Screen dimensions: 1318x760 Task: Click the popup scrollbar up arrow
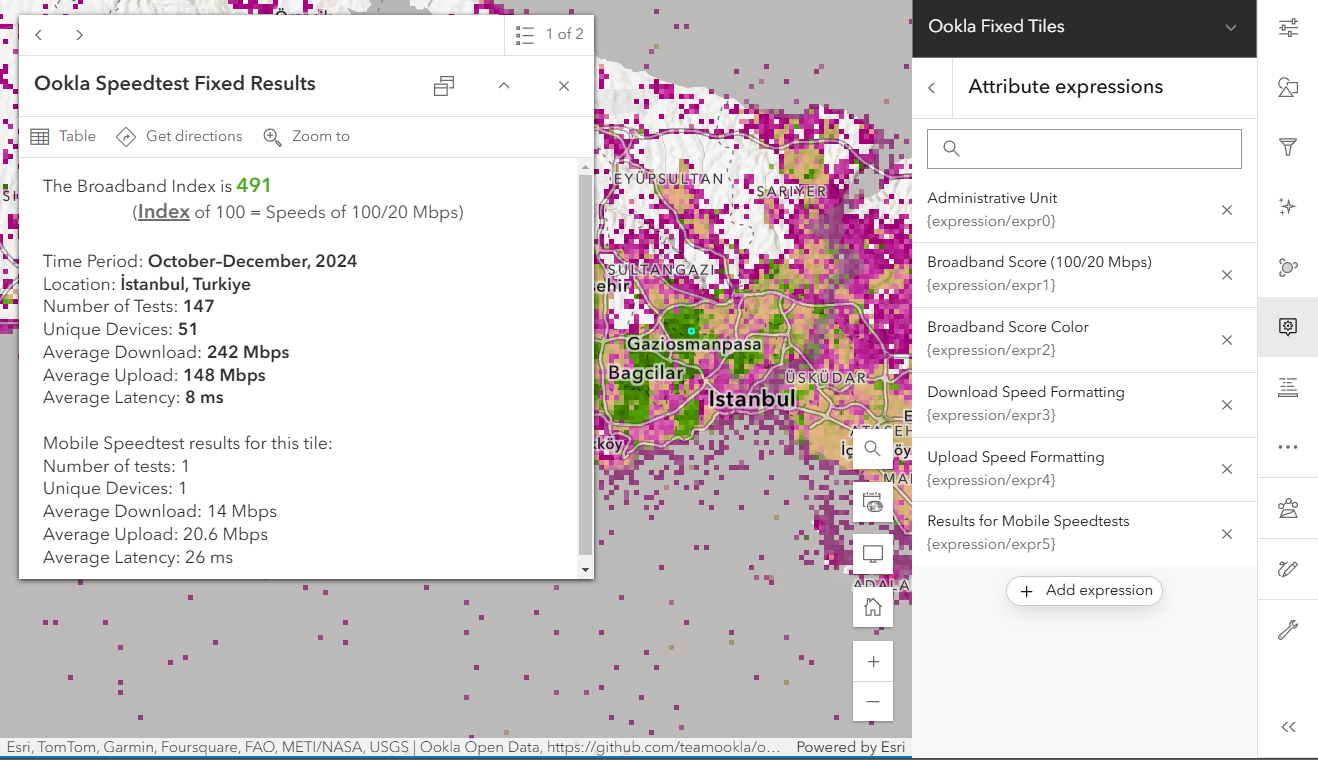click(586, 165)
